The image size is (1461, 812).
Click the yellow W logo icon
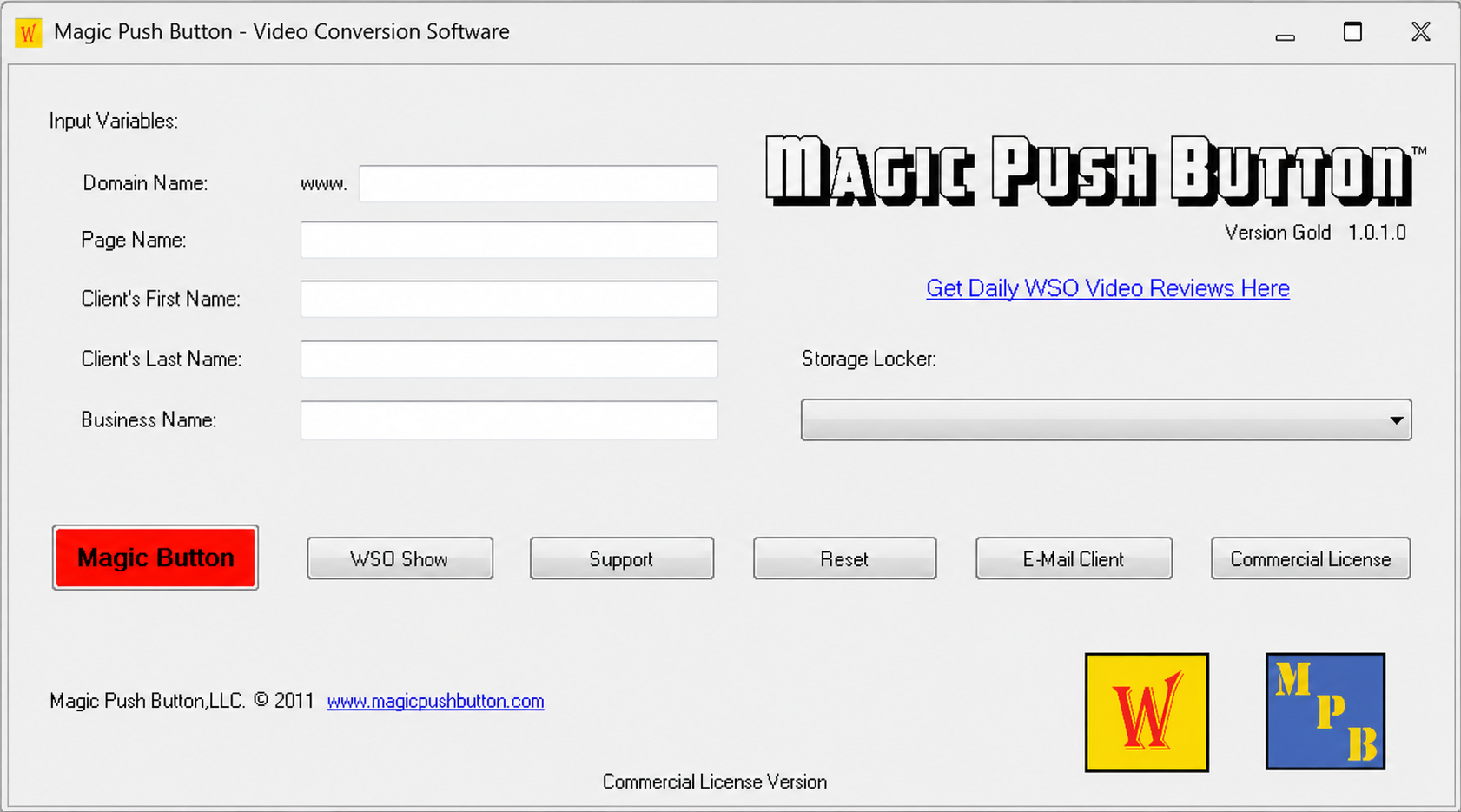[x=1147, y=712]
